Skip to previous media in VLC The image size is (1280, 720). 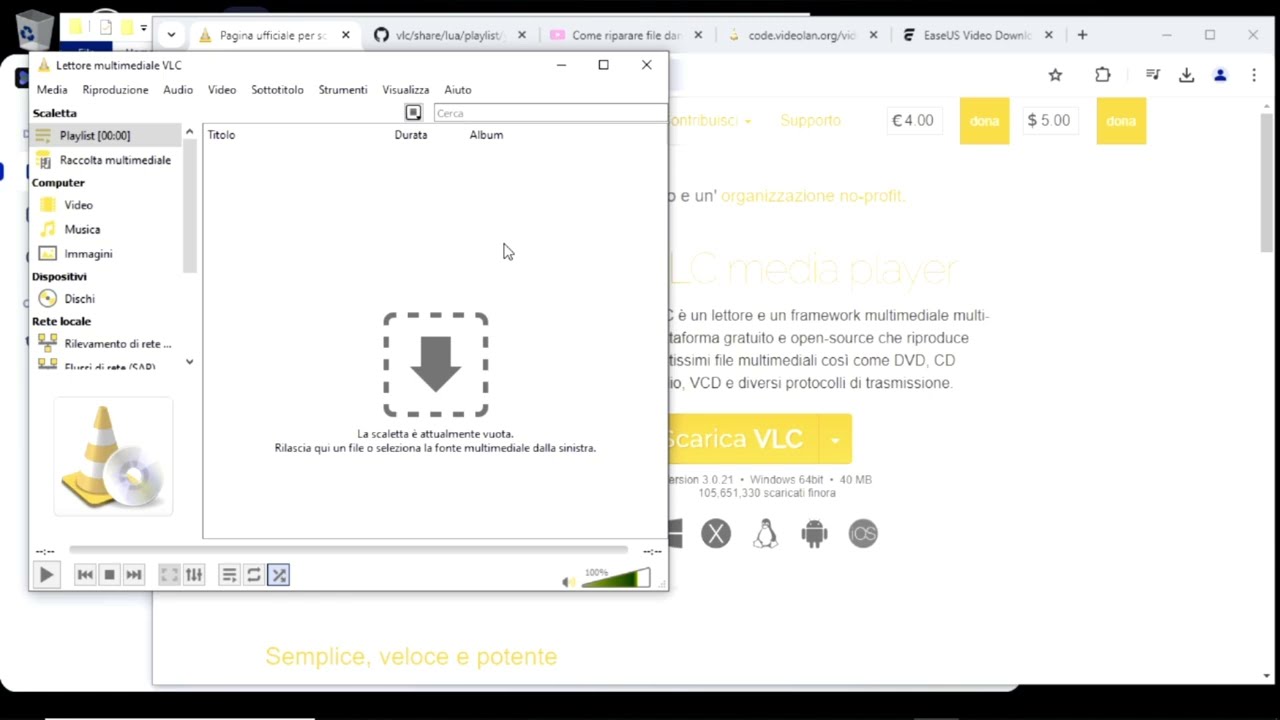pos(85,575)
